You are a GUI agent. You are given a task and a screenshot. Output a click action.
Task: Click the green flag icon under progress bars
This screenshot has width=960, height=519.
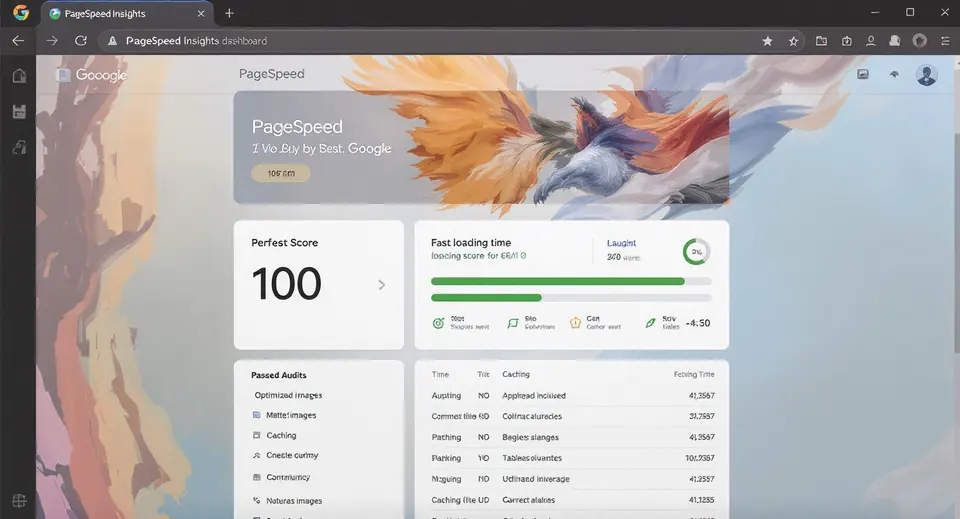(512, 323)
